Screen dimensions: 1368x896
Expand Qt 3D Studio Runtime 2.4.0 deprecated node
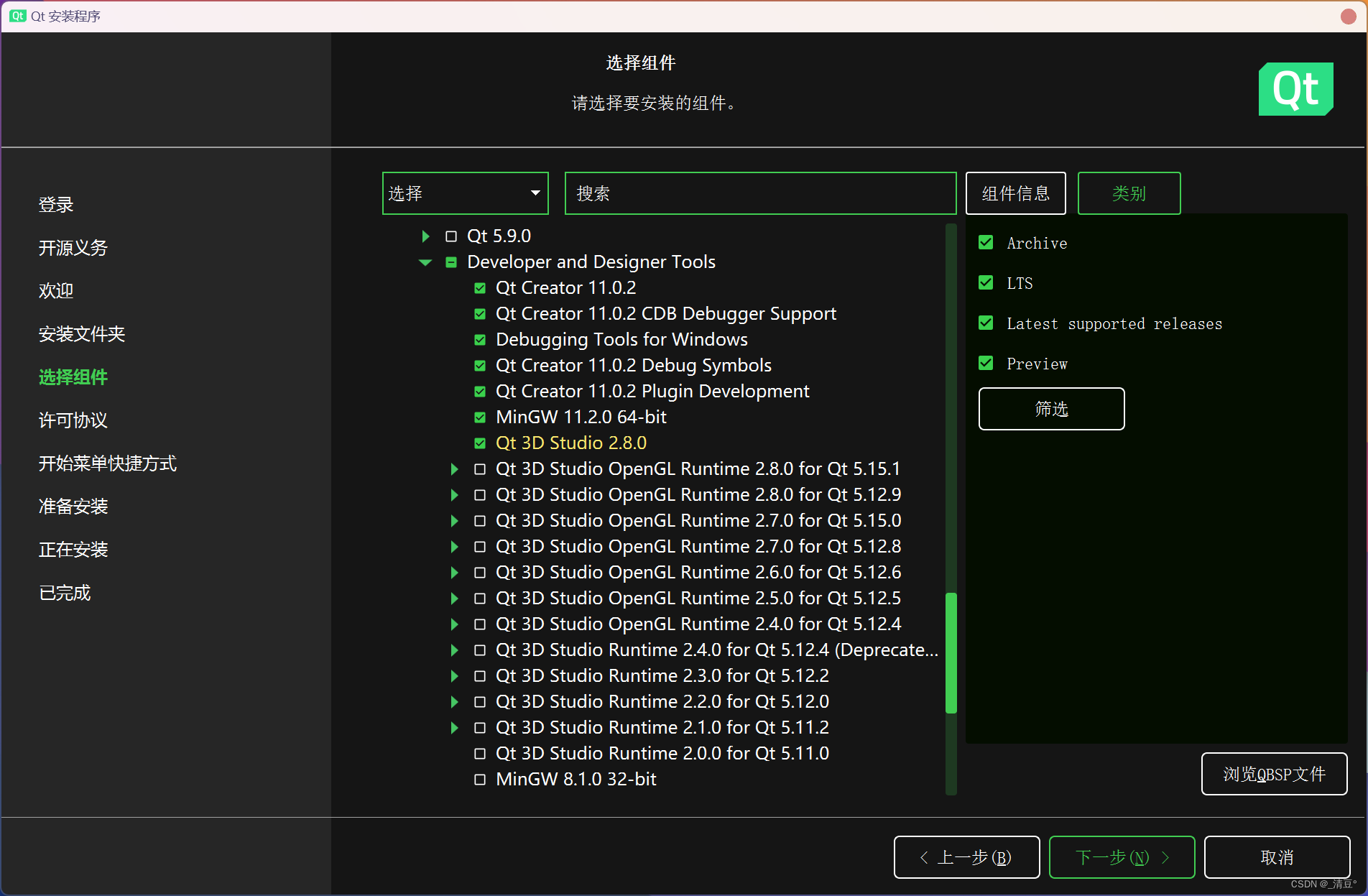coord(454,650)
